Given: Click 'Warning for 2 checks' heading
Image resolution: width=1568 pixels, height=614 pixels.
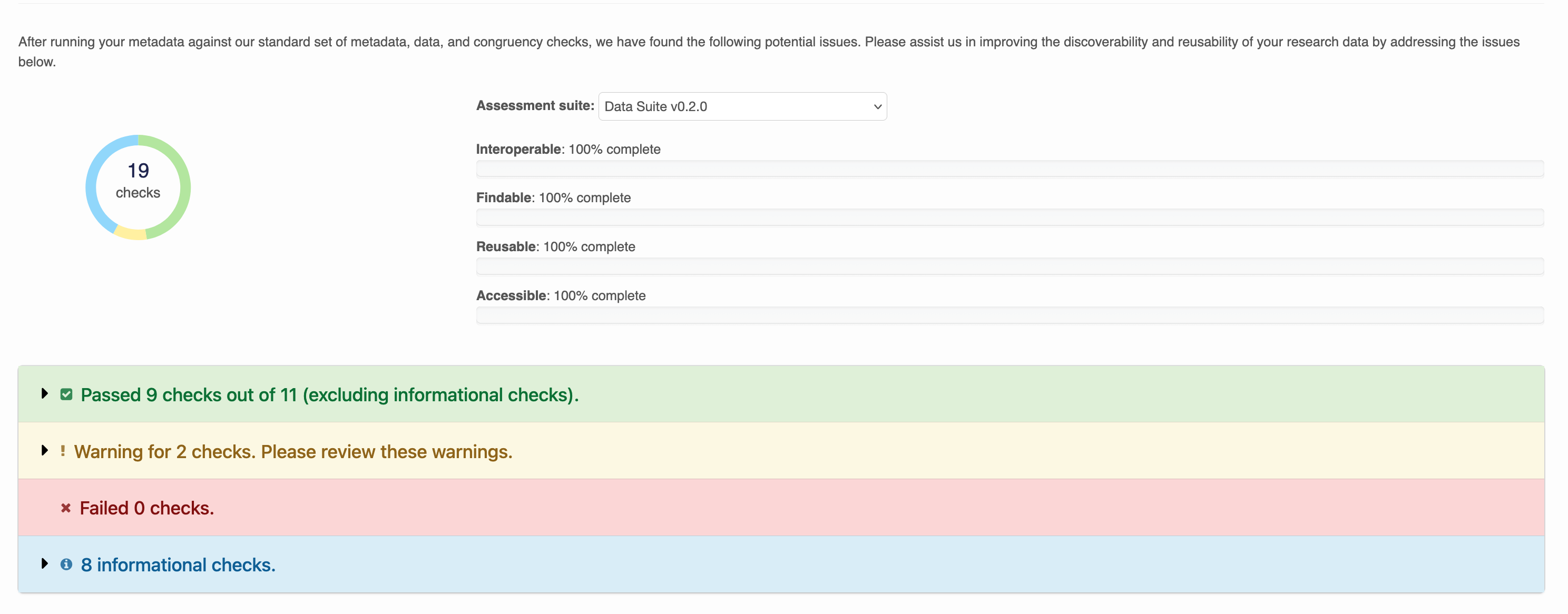Looking at the screenshot, I should [293, 451].
